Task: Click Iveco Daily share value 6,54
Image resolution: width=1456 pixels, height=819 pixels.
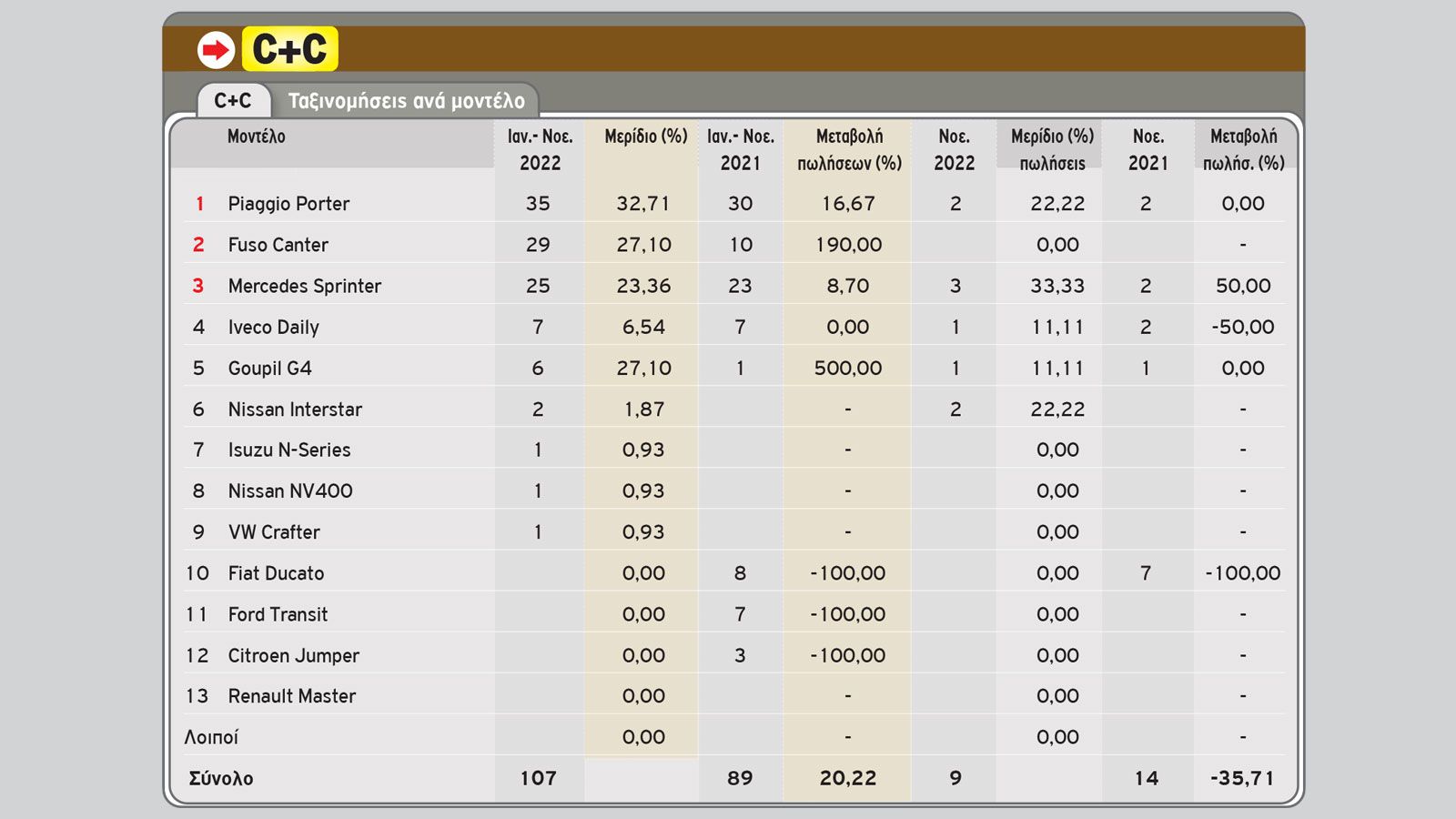Action: pyautogui.click(x=643, y=327)
